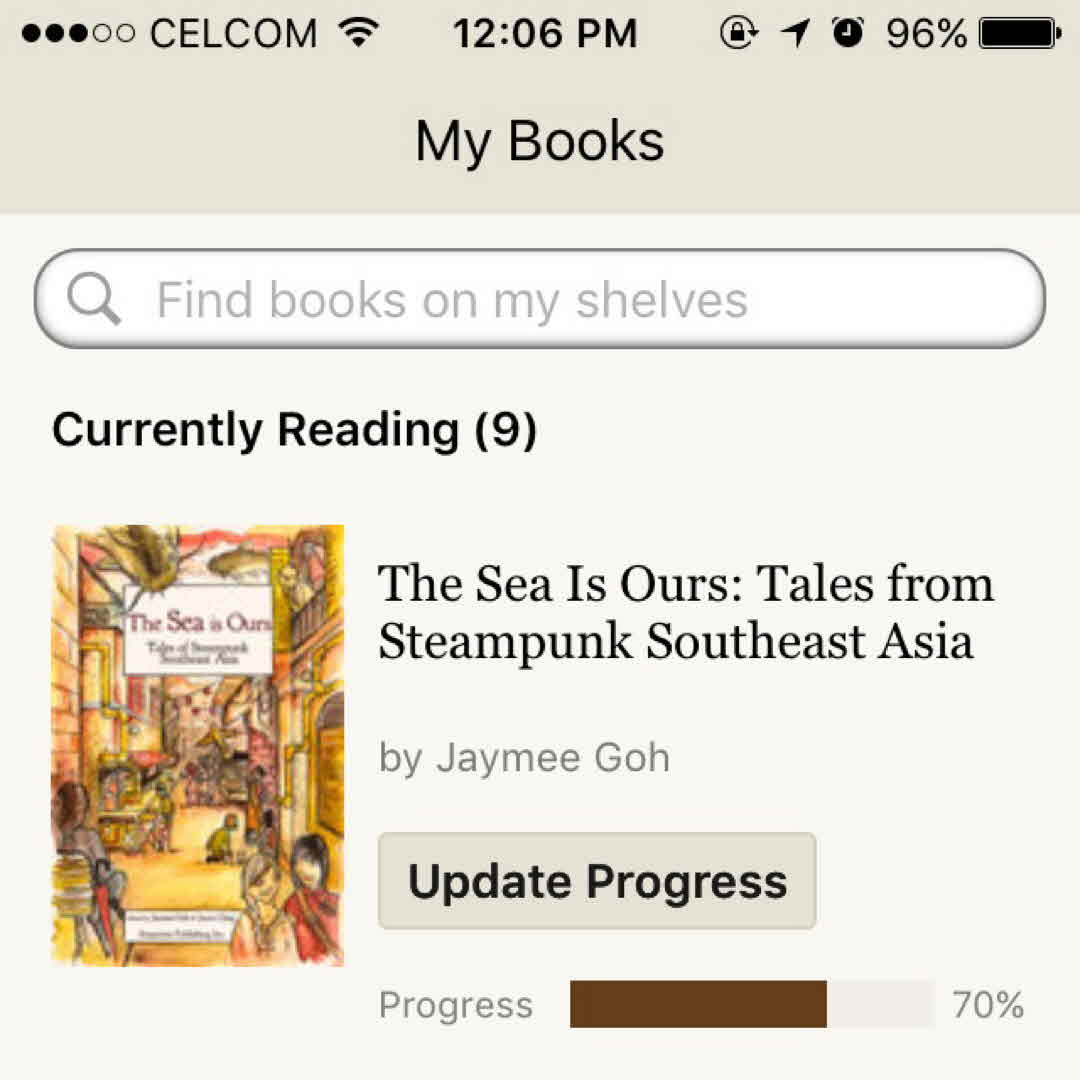Tap the battery icon in status bar

[1020, 34]
